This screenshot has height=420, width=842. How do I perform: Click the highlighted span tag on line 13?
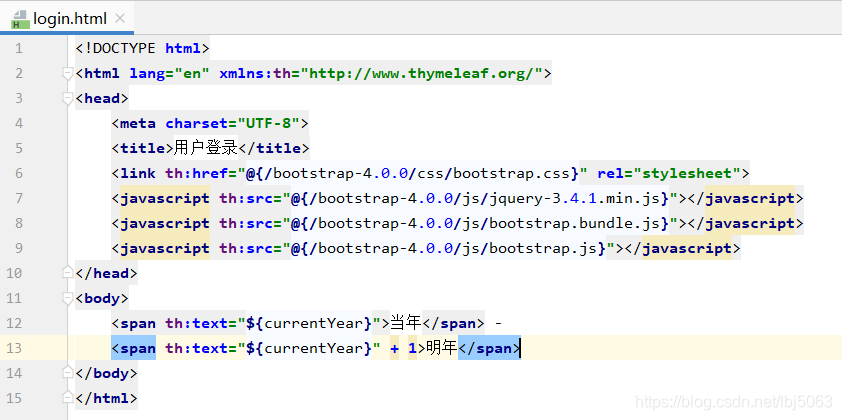coord(134,348)
